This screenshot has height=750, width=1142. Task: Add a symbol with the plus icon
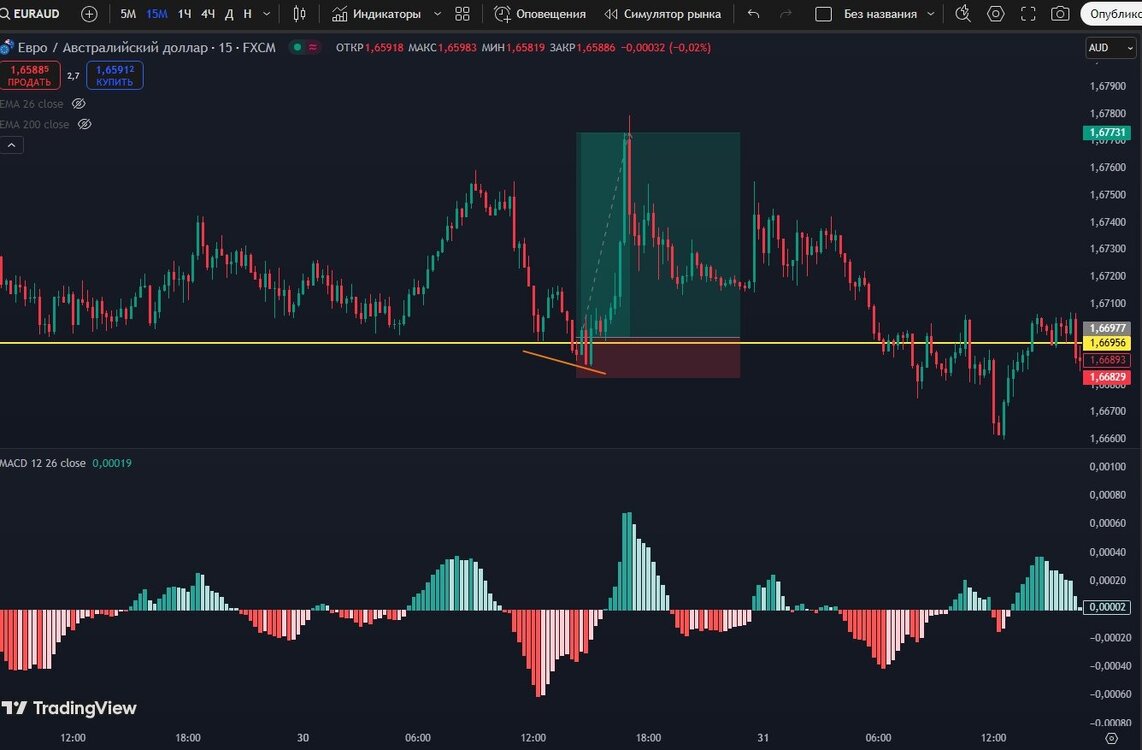[x=89, y=14]
